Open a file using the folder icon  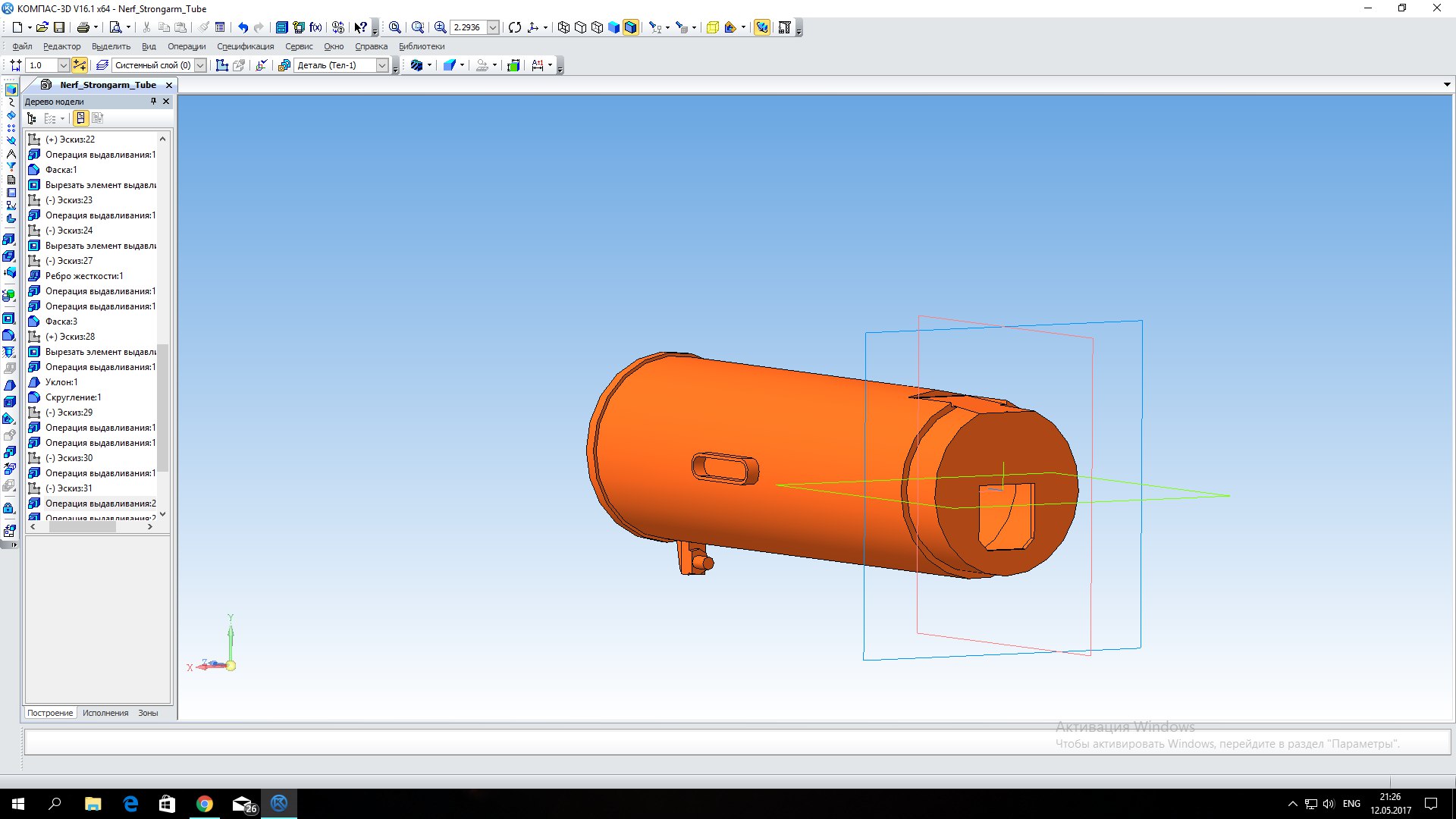42,27
